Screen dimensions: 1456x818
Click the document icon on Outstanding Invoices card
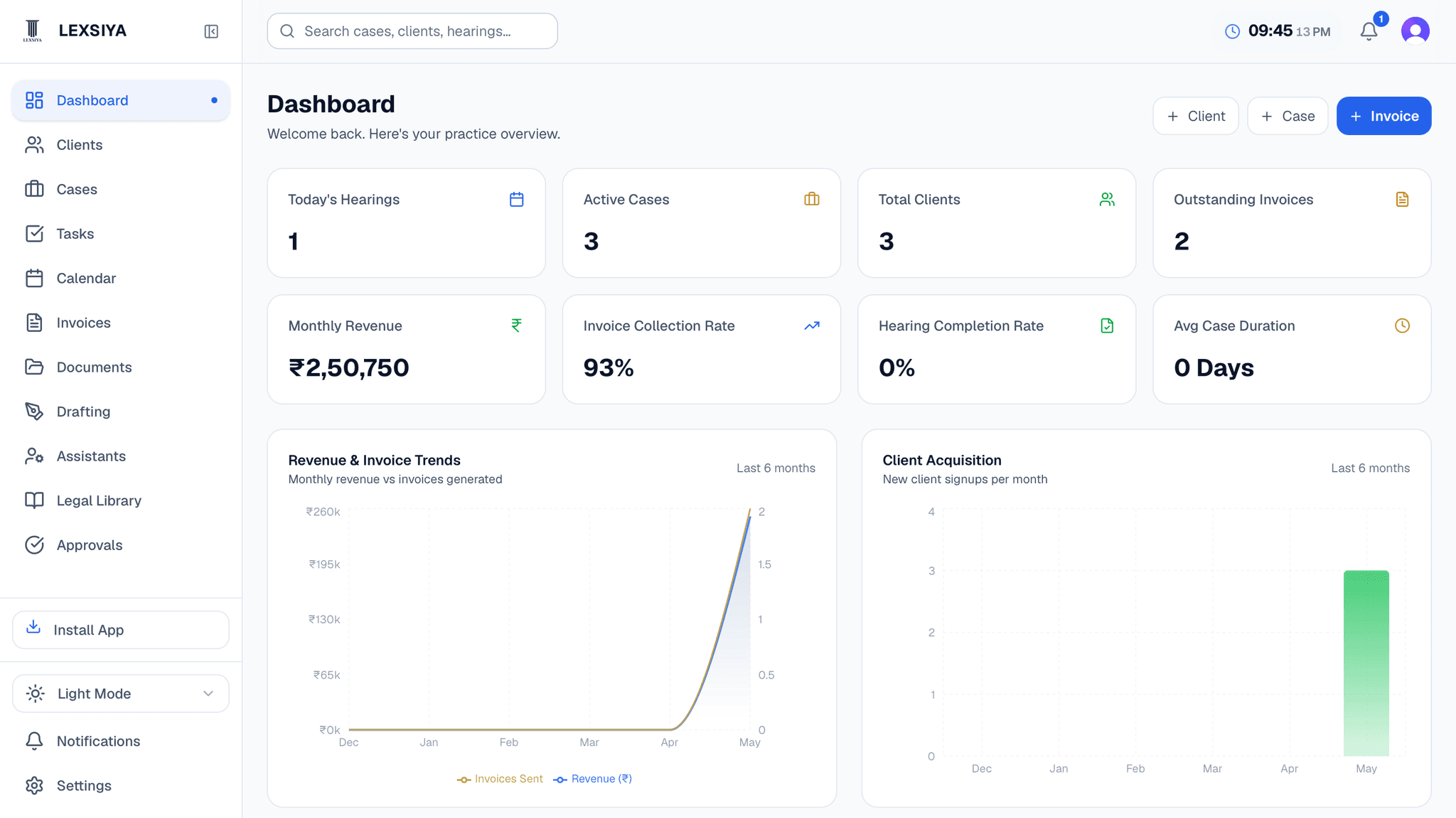pos(1402,200)
